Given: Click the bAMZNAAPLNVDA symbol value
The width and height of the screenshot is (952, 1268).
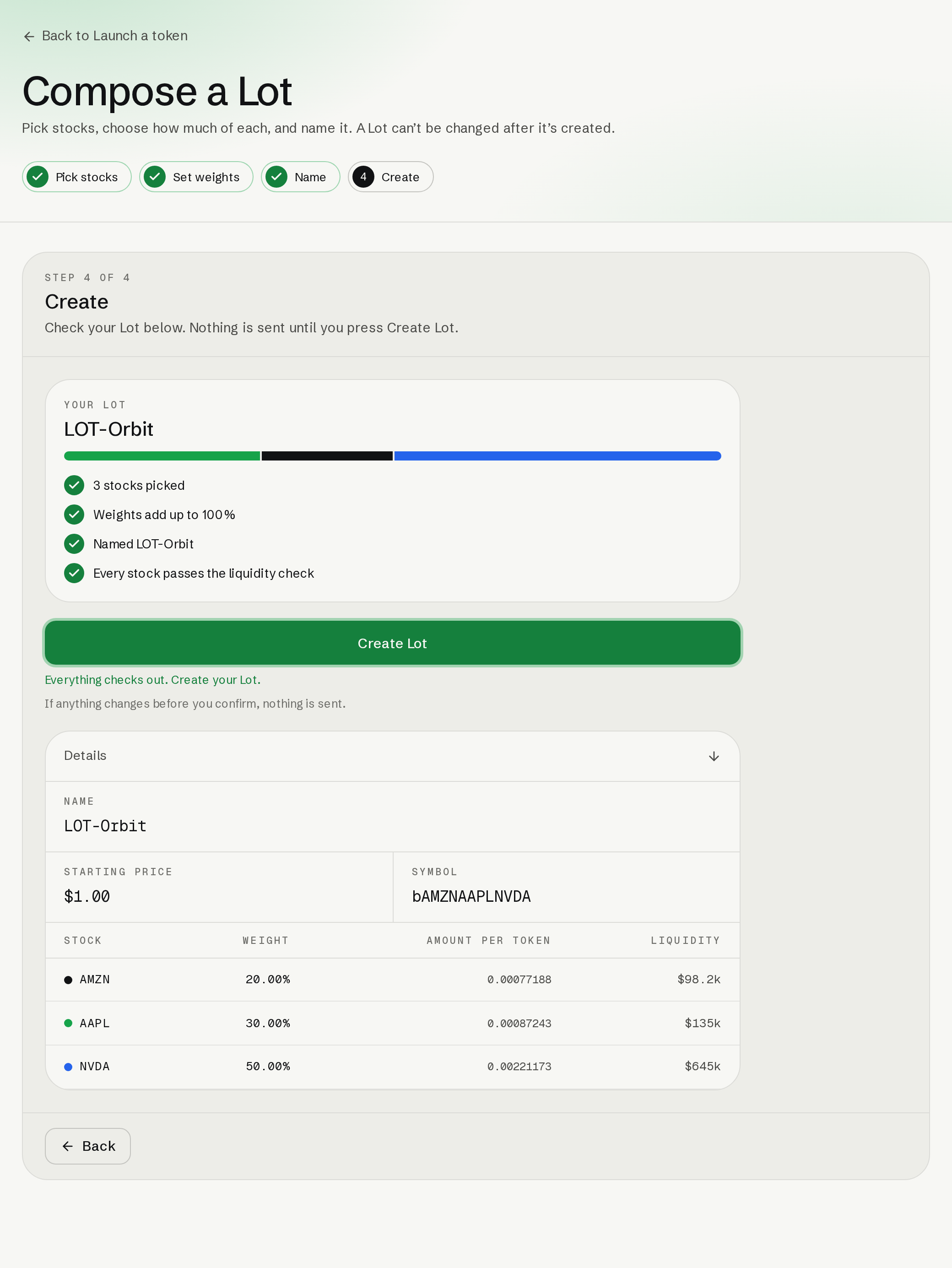Looking at the screenshot, I should (471, 896).
